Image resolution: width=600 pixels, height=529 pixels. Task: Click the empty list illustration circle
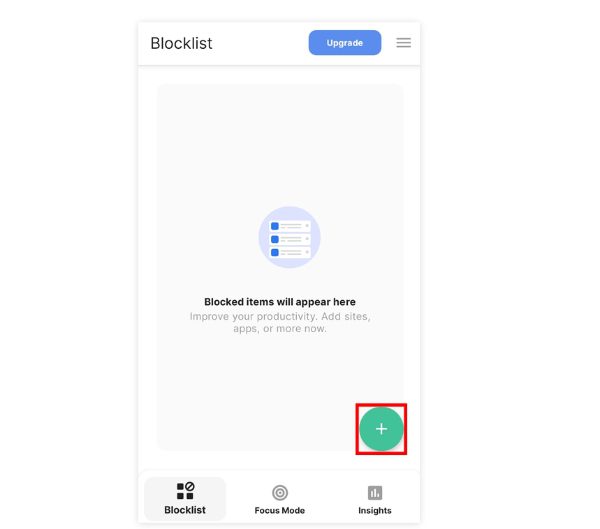click(x=289, y=237)
